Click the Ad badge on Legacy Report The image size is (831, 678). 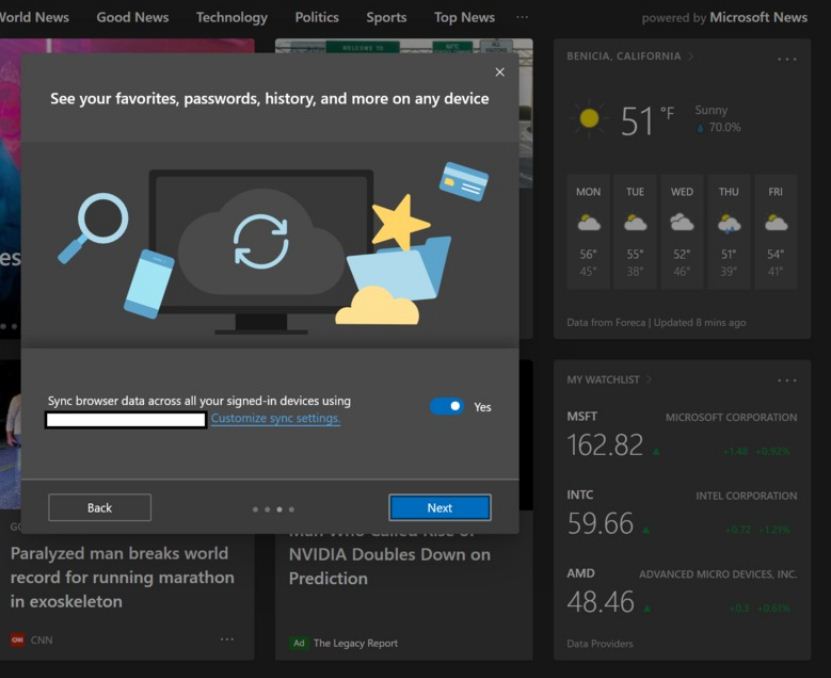point(298,643)
